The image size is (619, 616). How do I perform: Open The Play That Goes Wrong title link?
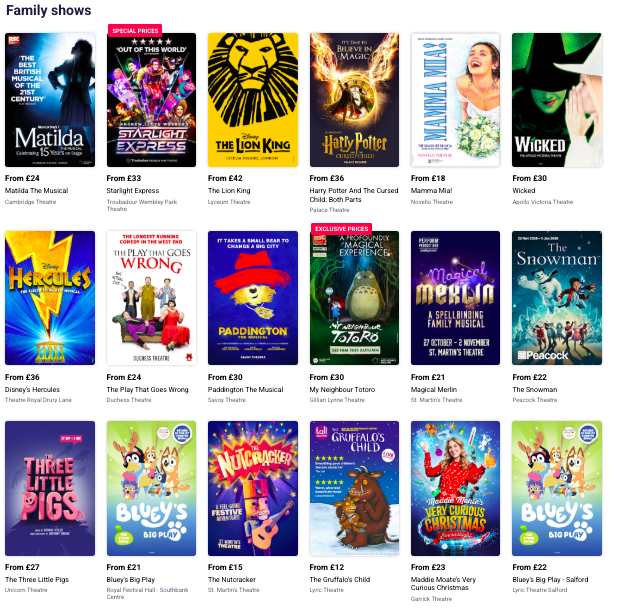click(147, 390)
